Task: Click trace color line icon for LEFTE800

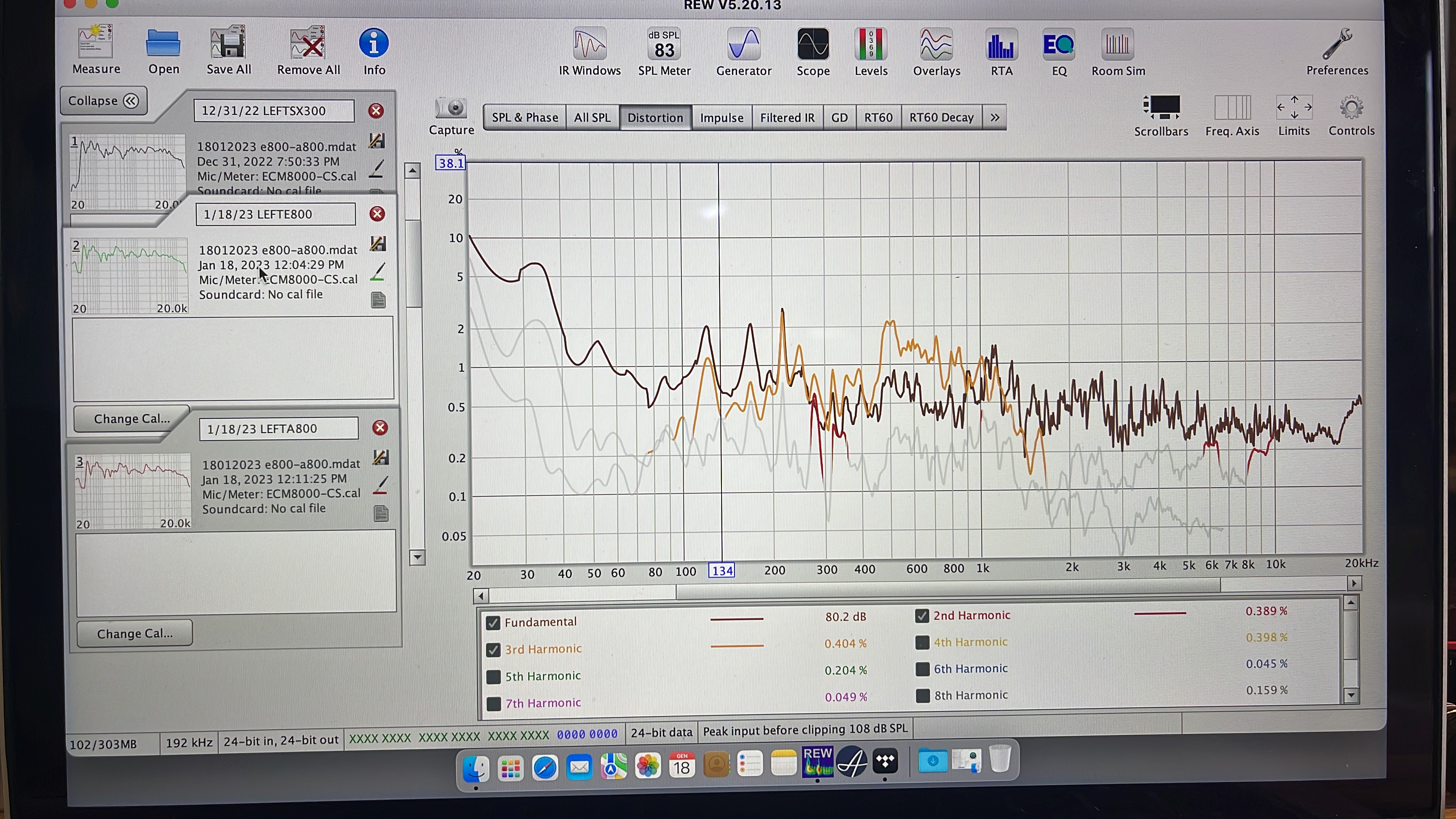Action: pos(378,272)
